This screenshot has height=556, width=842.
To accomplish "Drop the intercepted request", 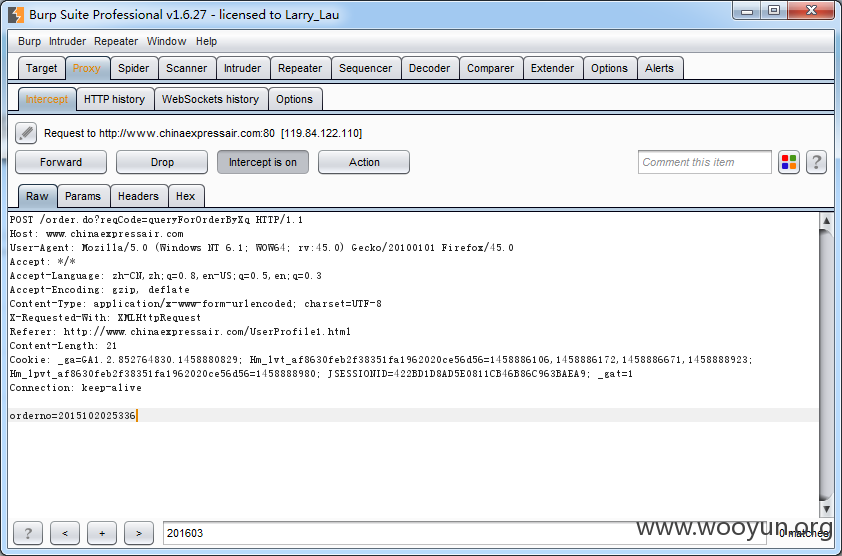I will [162, 162].
